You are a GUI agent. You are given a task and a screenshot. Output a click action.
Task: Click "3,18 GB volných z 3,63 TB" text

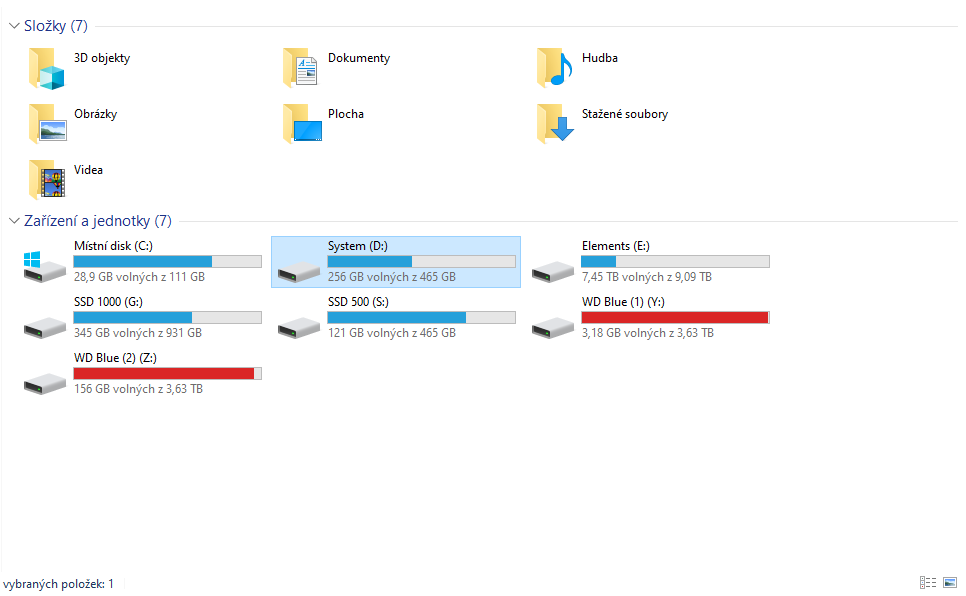(x=647, y=333)
